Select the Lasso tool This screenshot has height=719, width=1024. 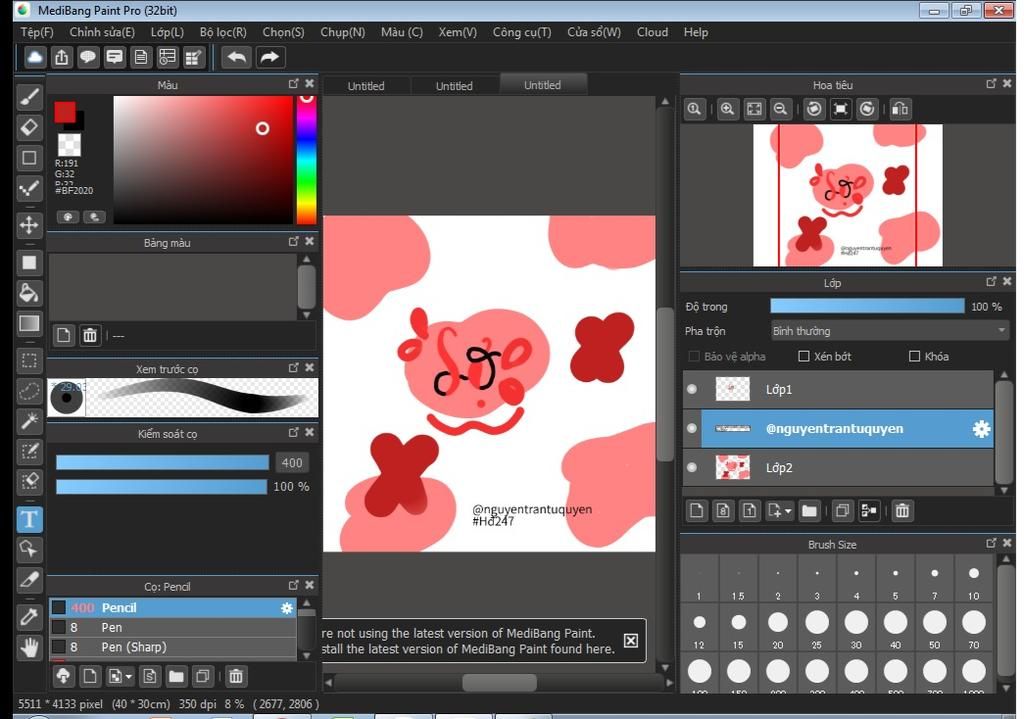coord(29,391)
